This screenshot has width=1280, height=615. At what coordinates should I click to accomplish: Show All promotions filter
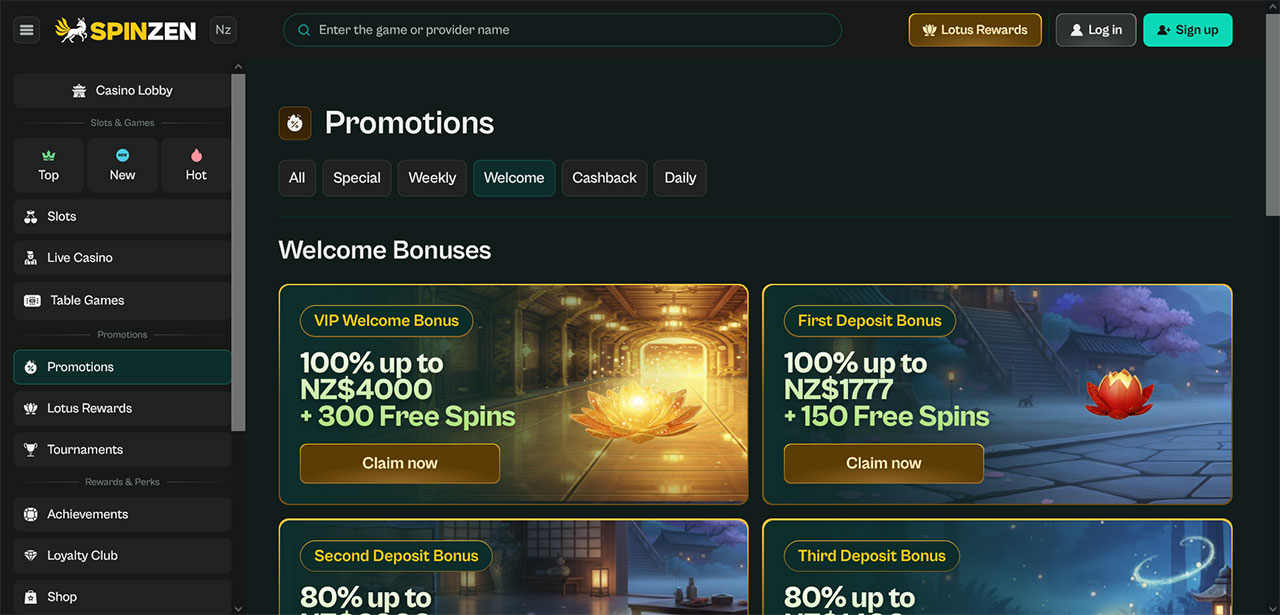point(297,178)
